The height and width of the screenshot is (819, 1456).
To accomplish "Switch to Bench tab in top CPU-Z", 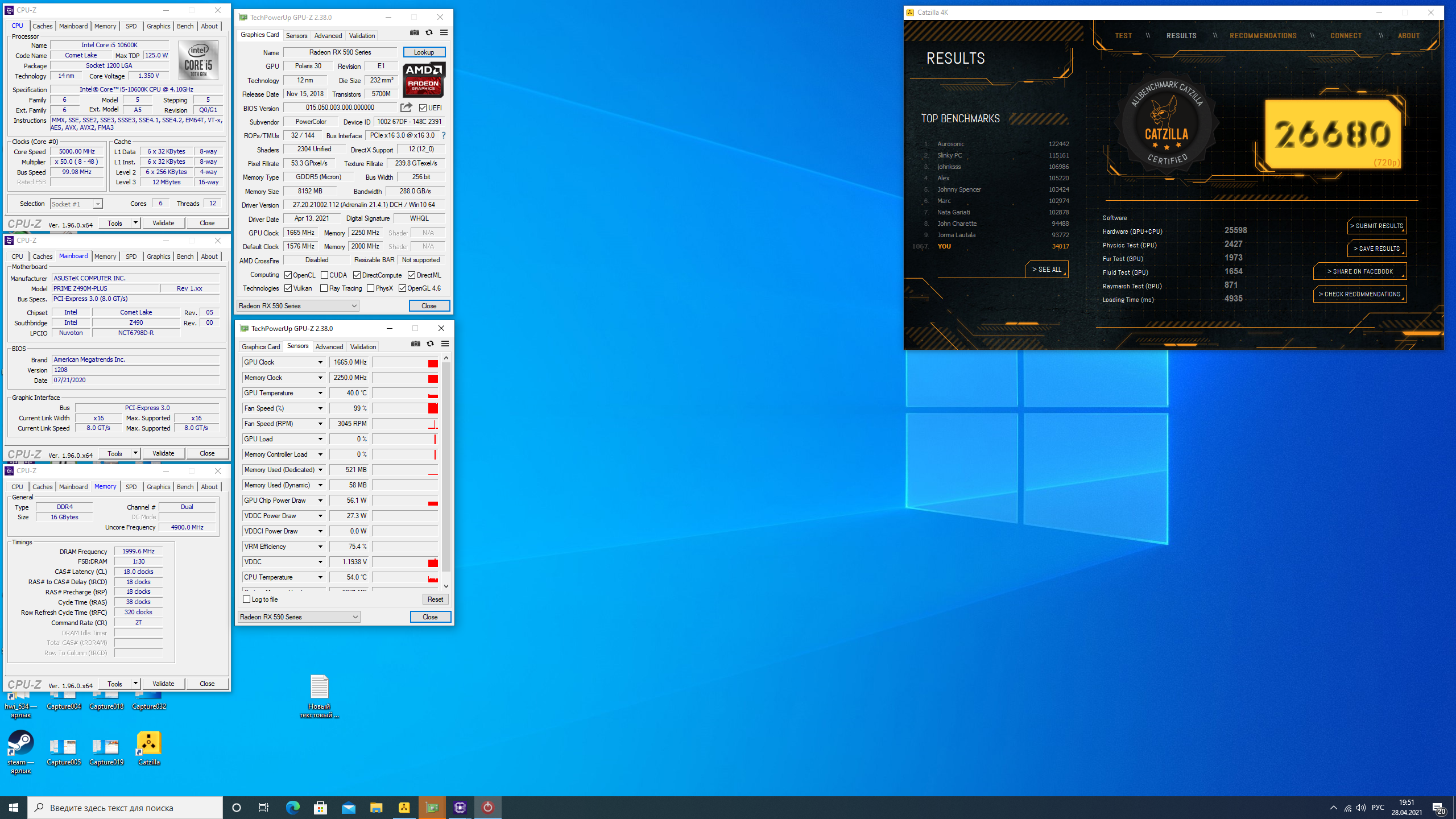I will coord(185,26).
